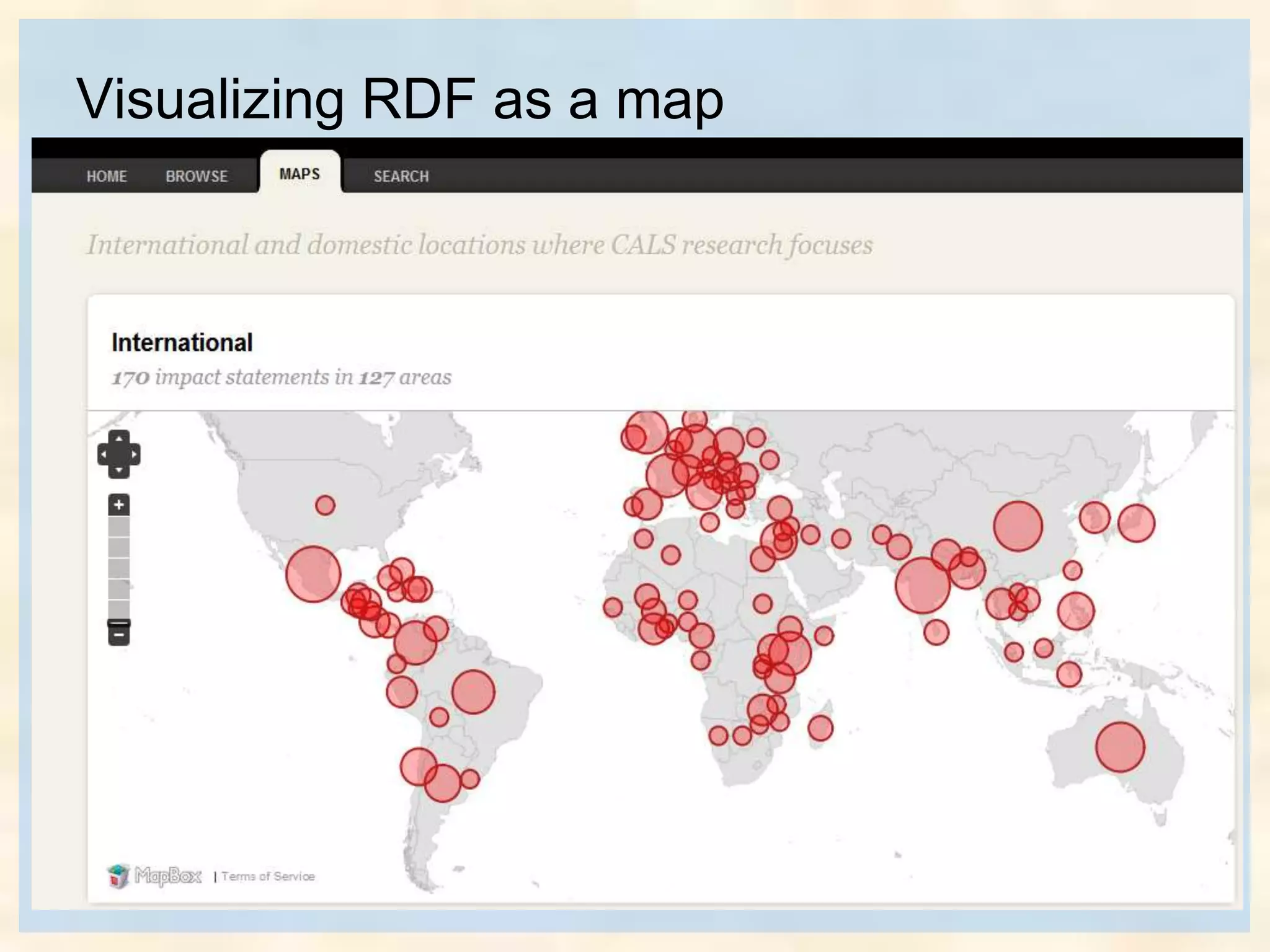Image resolution: width=1270 pixels, height=952 pixels.
Task: Click the "International" heading
Action: tap(182, 342)
